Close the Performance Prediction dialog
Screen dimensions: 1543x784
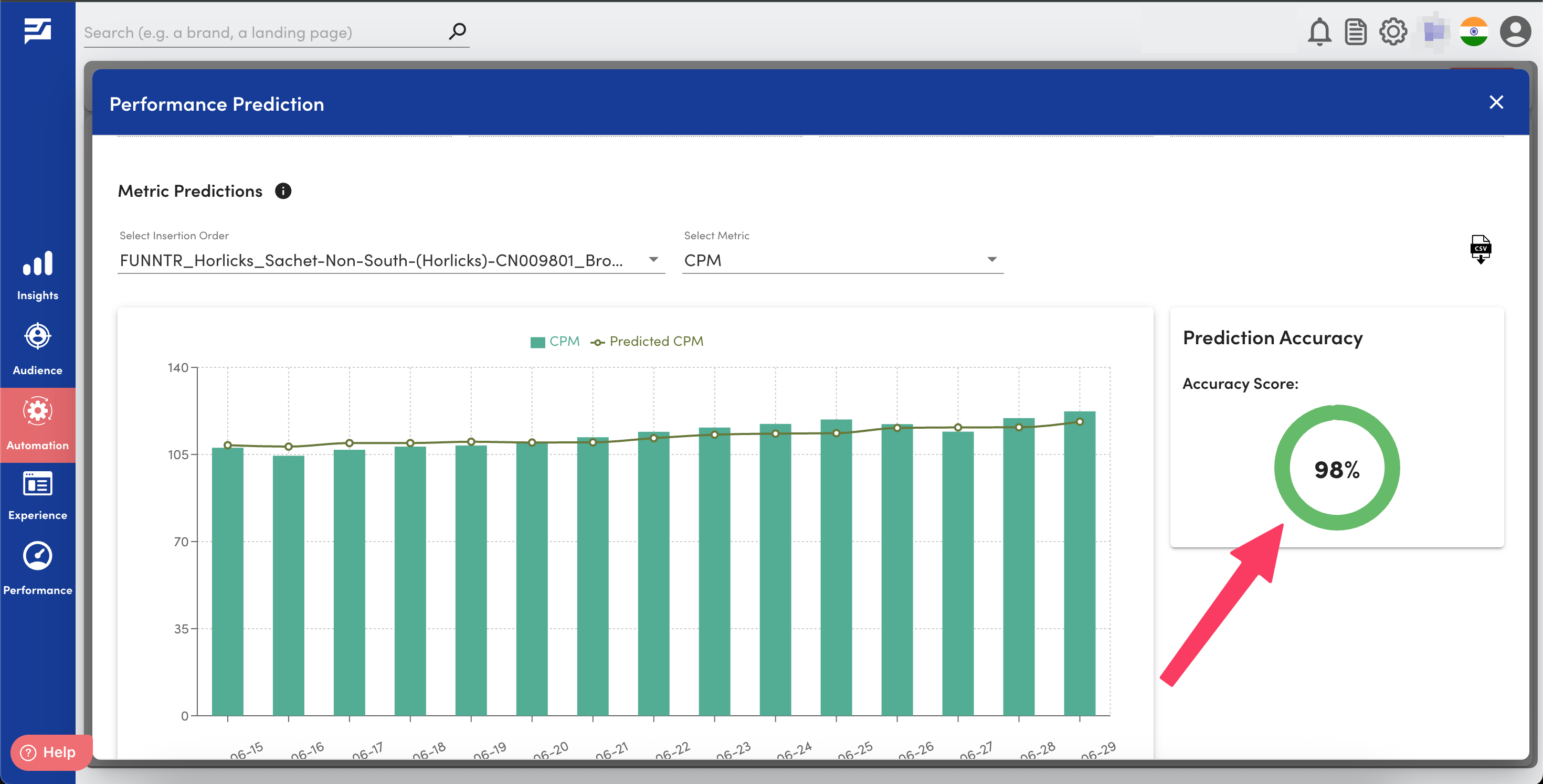[1496, 102]
